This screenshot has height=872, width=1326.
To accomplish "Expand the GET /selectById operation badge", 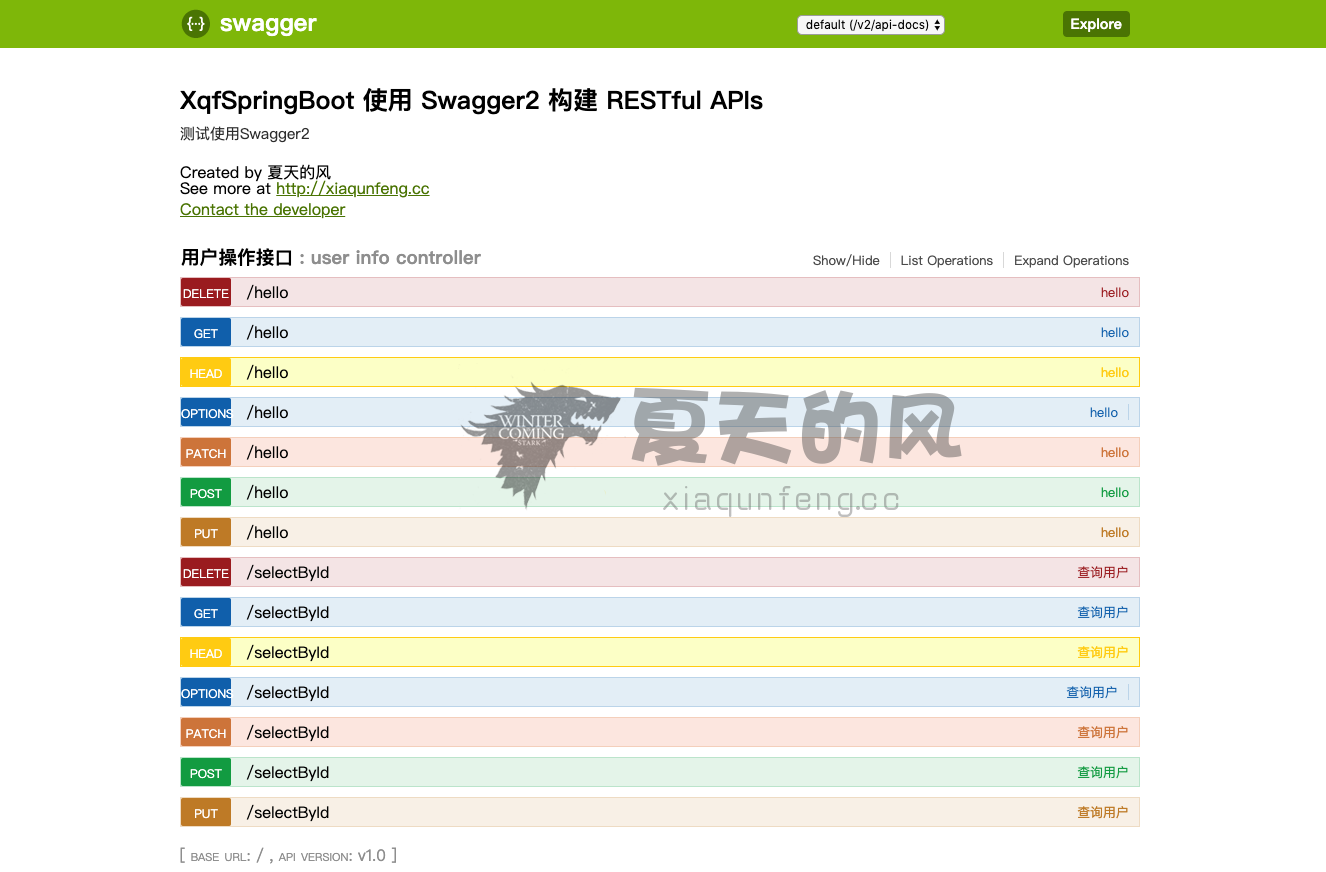I will [x=206, y=613].
